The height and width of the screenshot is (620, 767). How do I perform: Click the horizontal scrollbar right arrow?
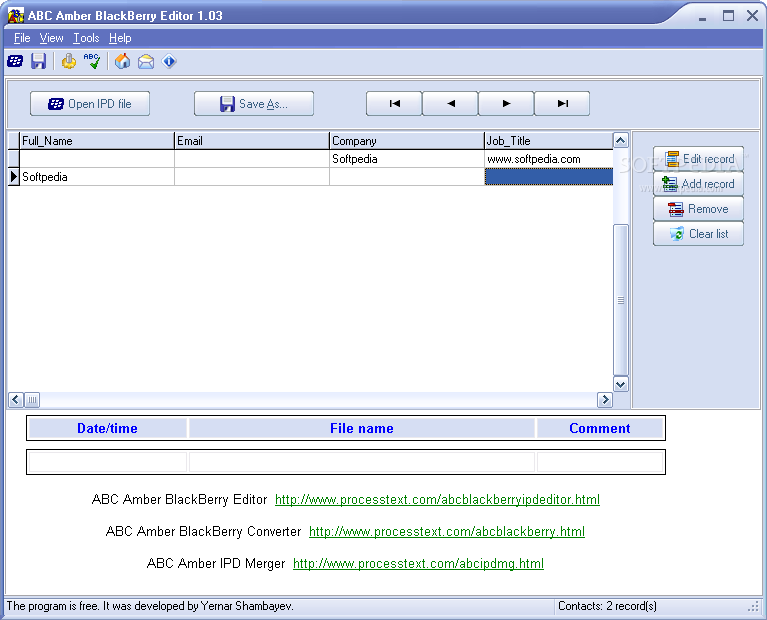(x=605, y=400)
